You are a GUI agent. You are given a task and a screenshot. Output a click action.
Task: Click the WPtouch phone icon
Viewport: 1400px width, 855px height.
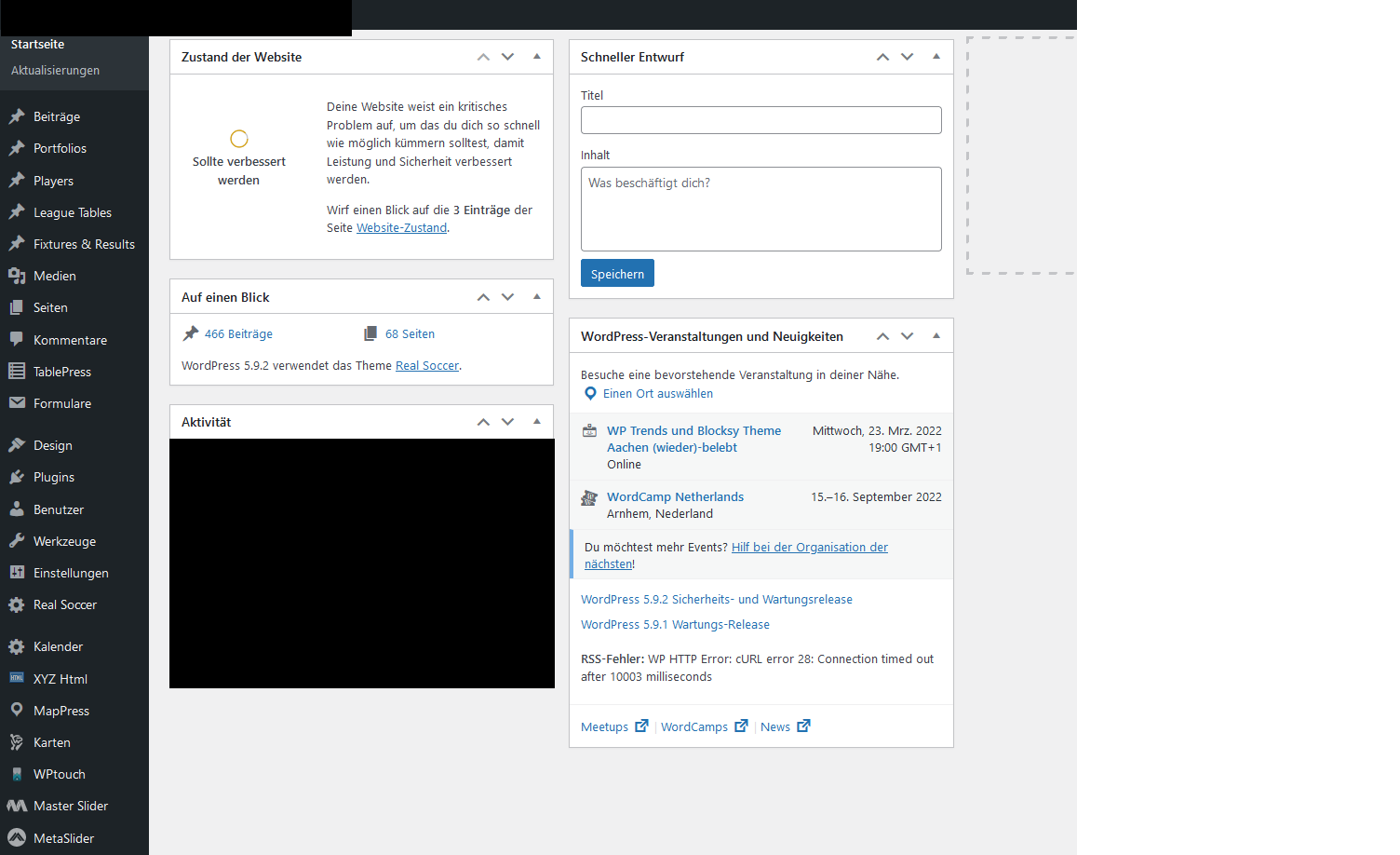(x=17, y=774)
